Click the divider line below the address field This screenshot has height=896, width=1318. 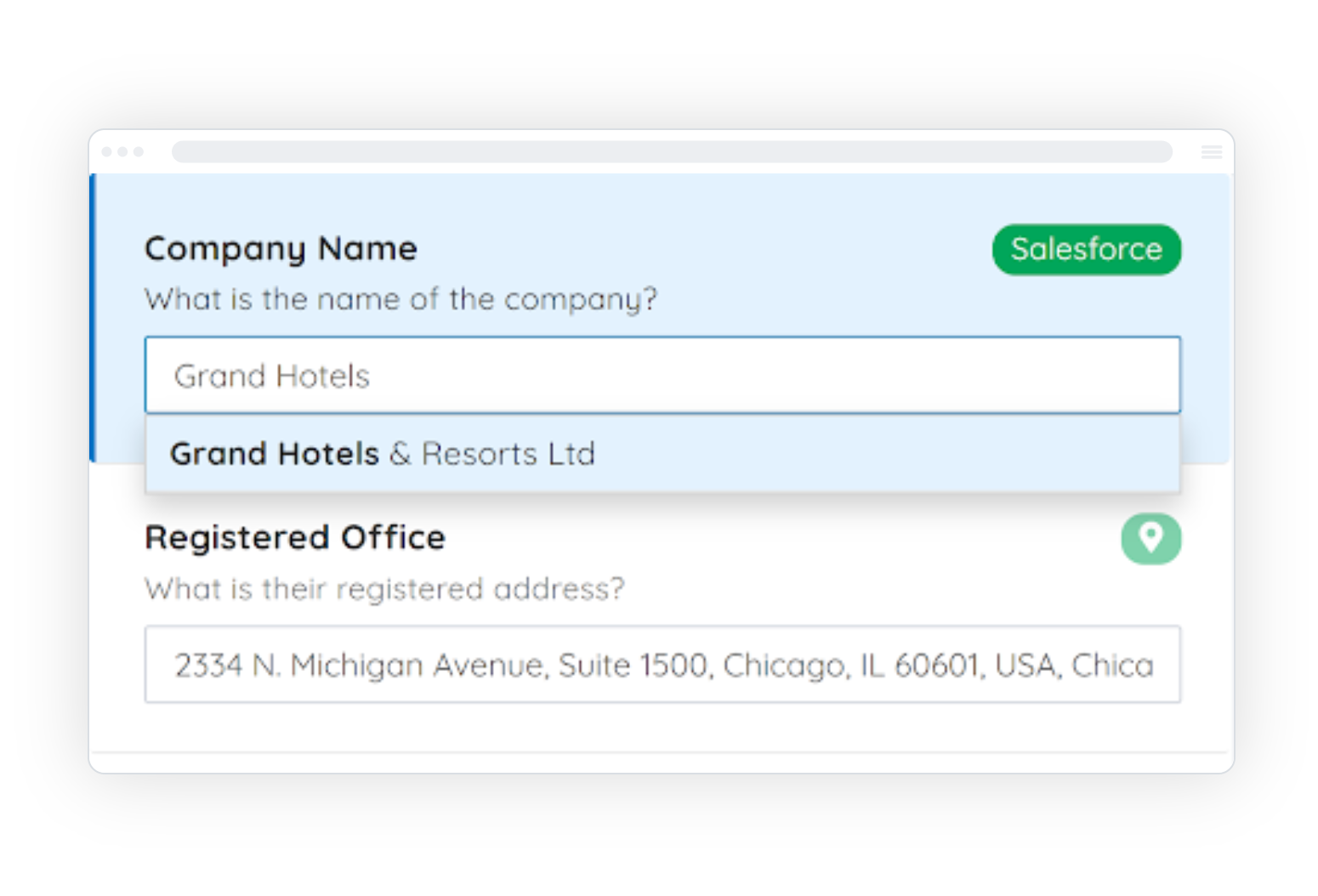point(662,752)
